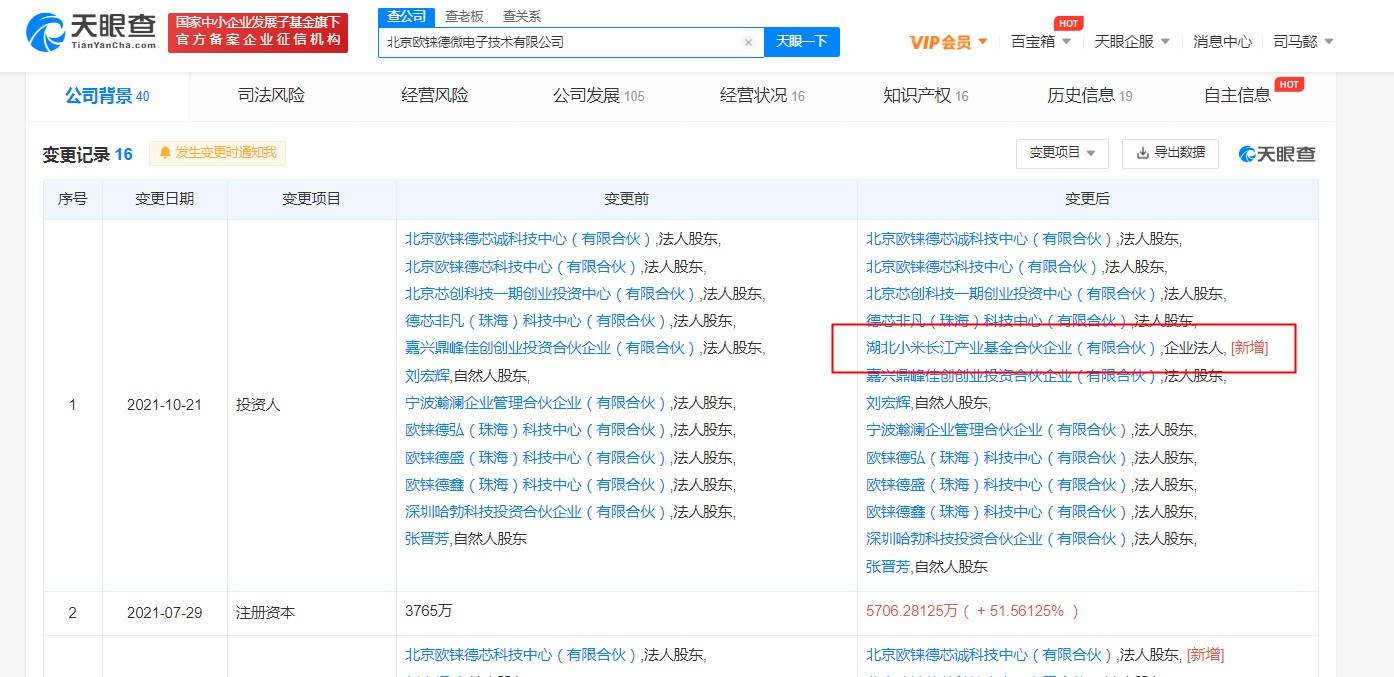
Task: Open the 公司背景 tab
Action: click(x=107, y=96)
